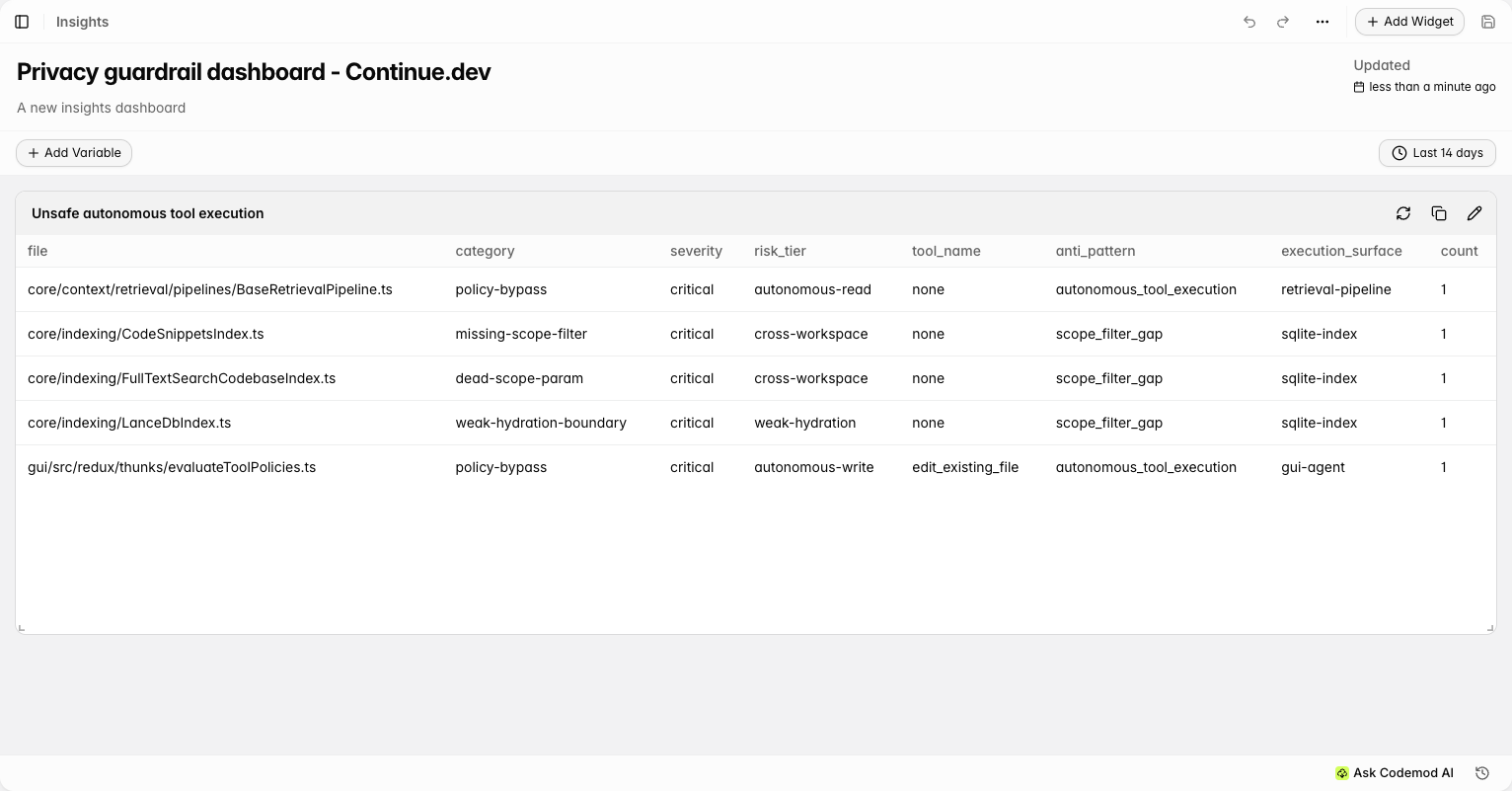Click the dashboard title Privacy guardrail dashboard

point(254,72)
